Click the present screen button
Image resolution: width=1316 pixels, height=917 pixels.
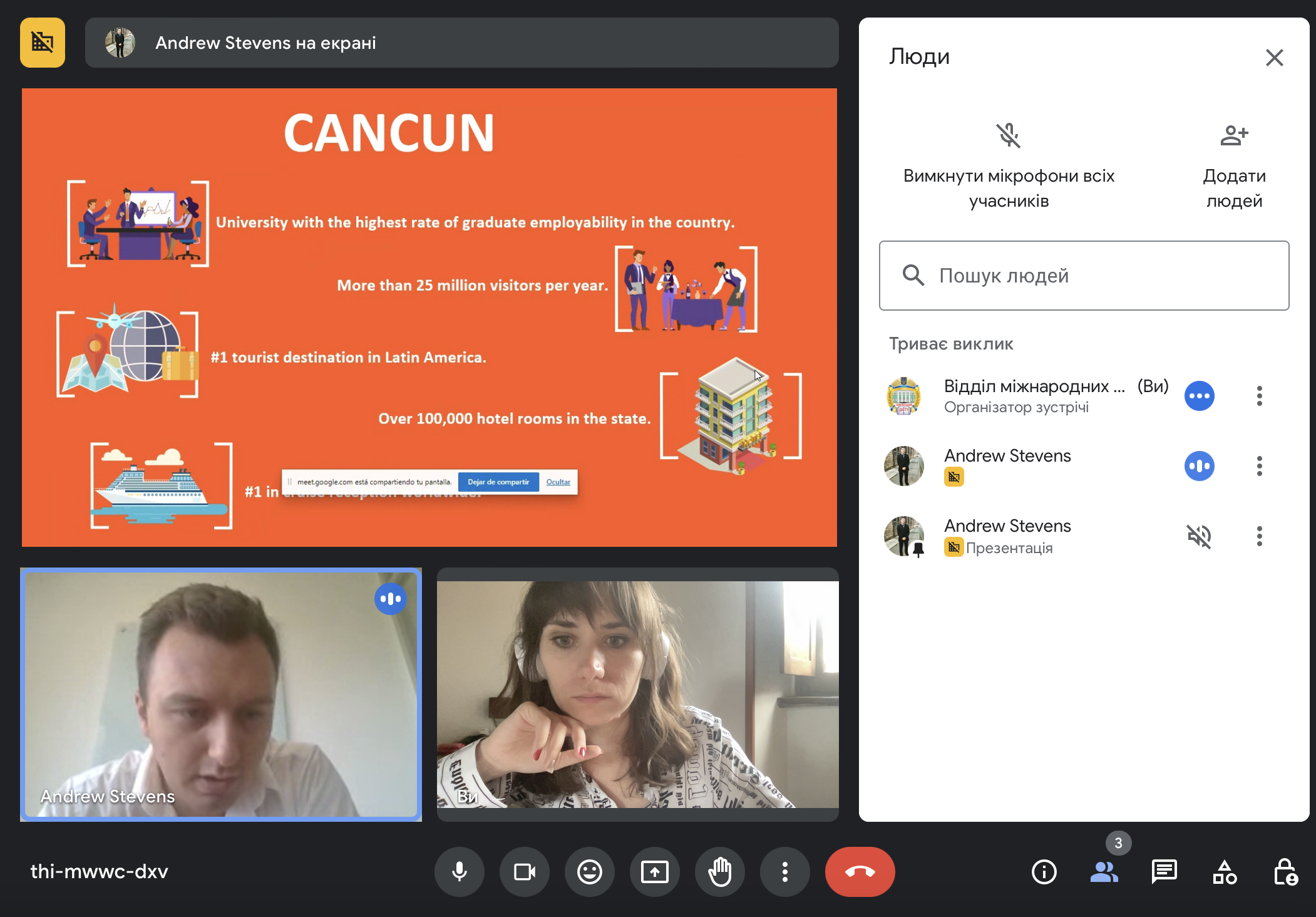point(654,871)
